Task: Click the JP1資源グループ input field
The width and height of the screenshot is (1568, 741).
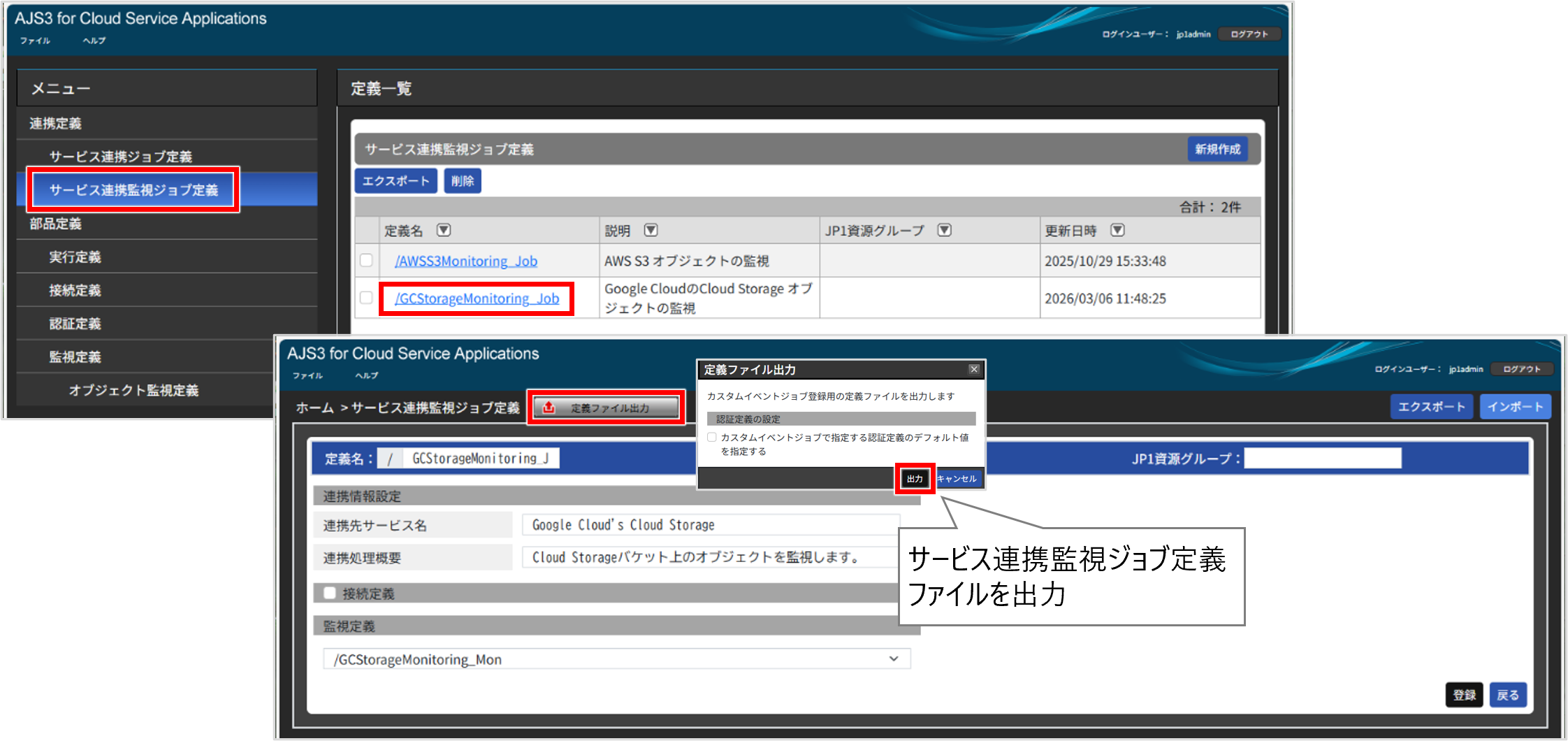Action: click(1323, 458)
